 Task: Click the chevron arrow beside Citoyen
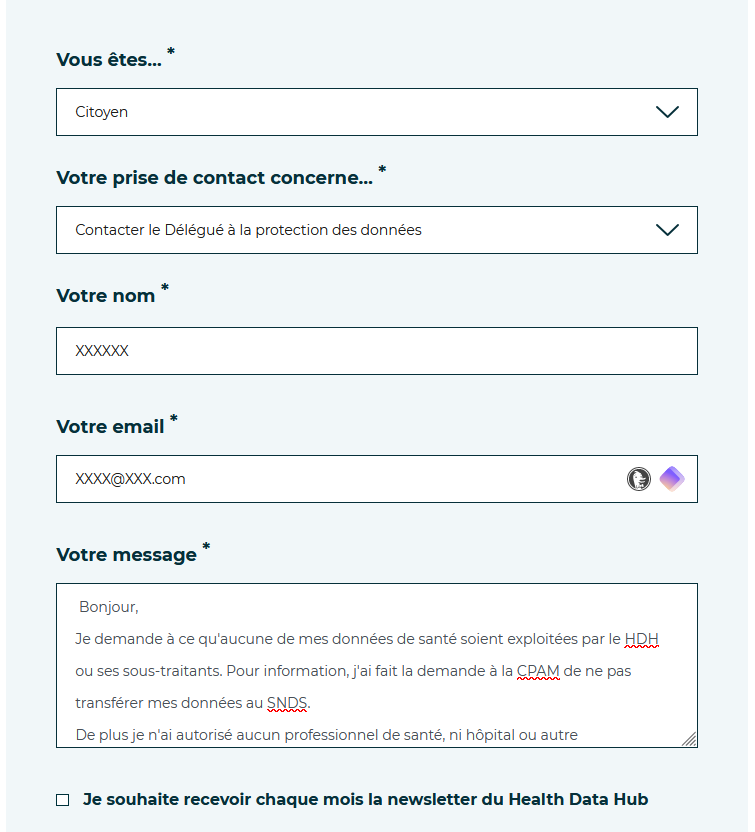pos(667,112)
